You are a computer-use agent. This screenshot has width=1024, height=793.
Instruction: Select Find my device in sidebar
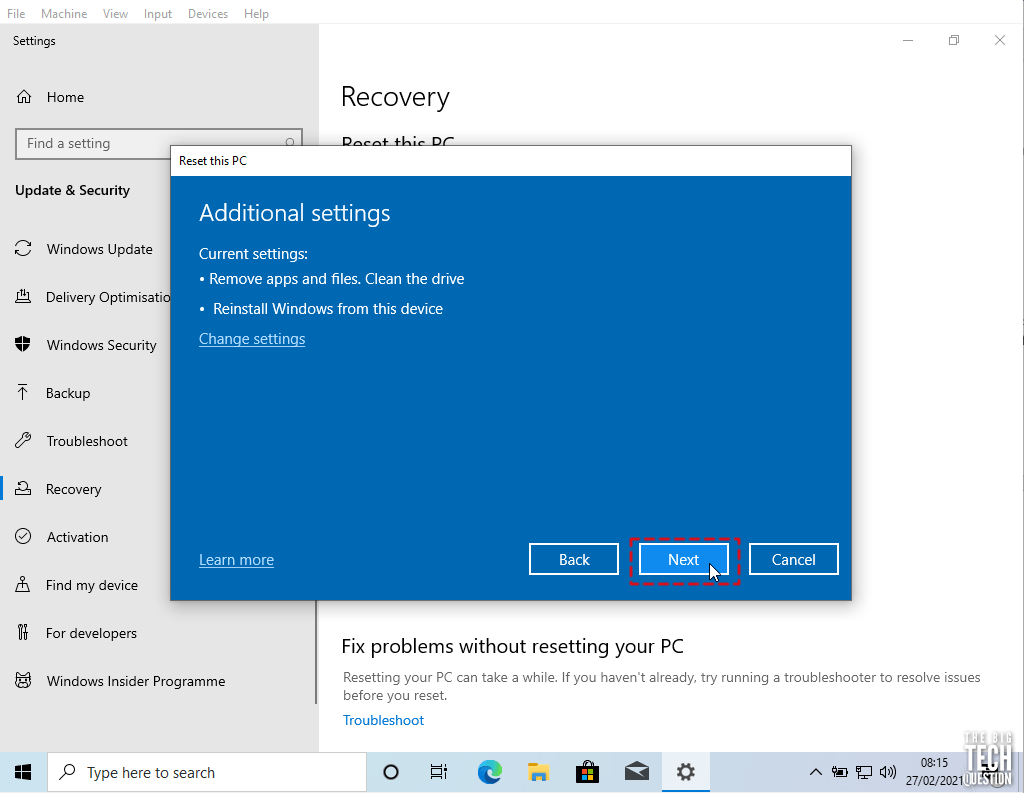tap(91, 585)
